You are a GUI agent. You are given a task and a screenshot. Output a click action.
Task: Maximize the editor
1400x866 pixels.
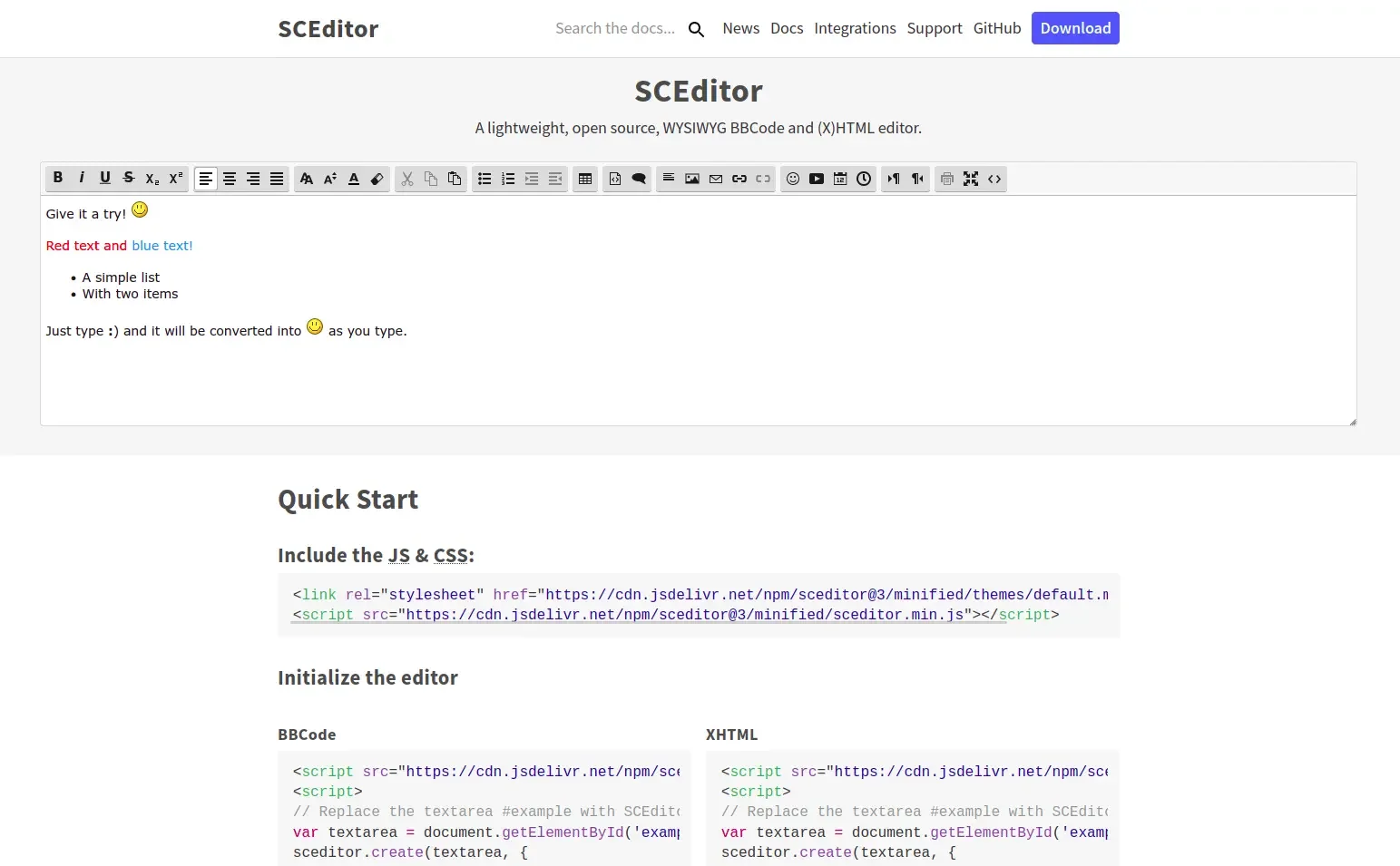[971, 179]
